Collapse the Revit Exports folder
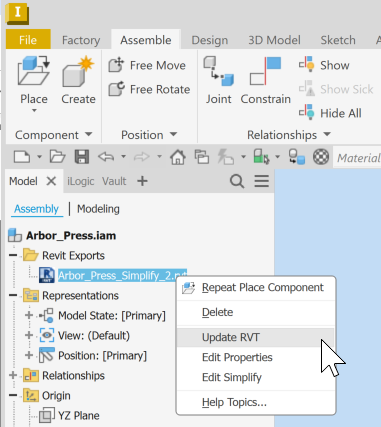 pos(13,256)
